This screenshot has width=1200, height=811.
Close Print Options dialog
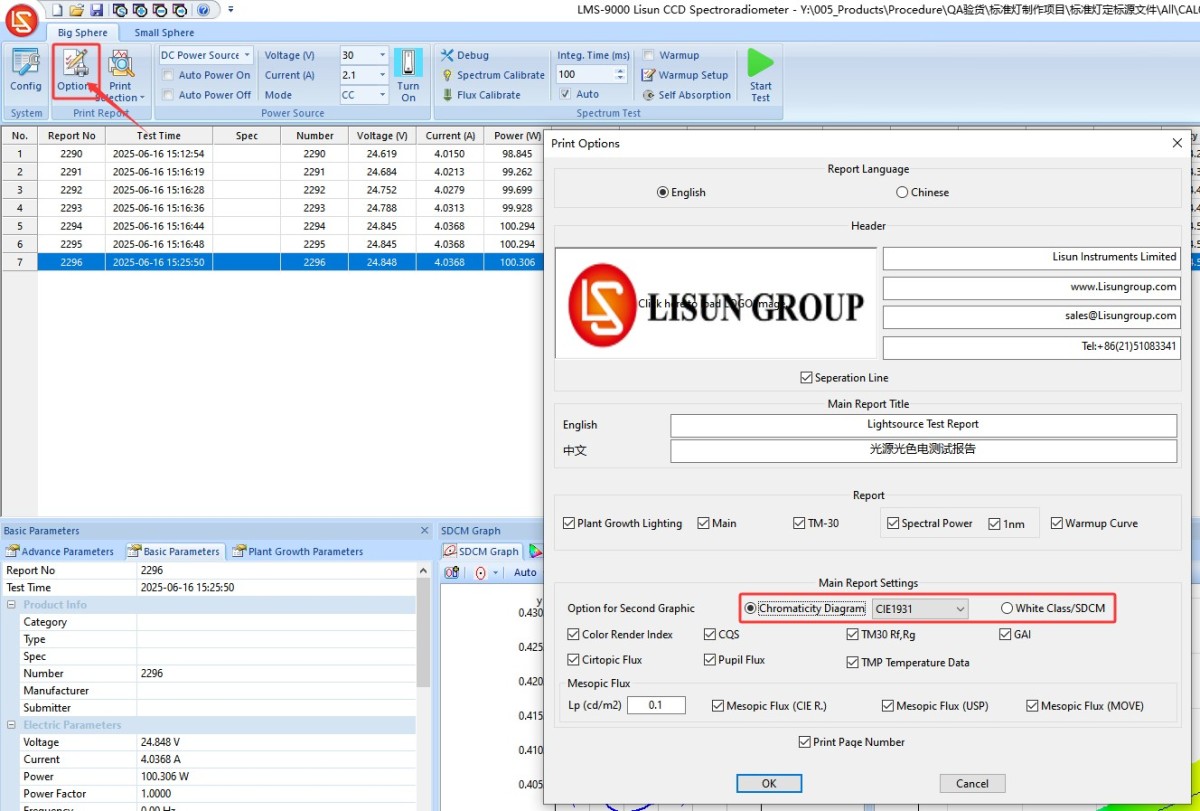coord(1177,143)
